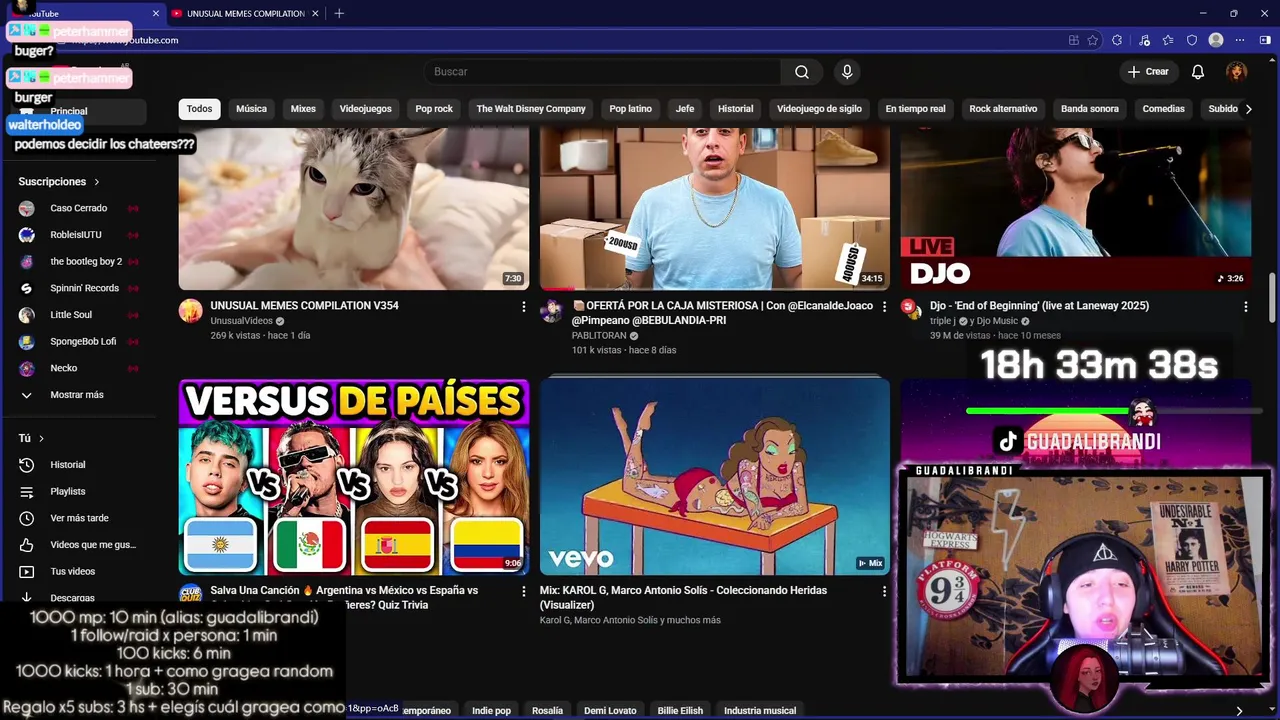Open Historial in the sidebar
Screen dimensions: 1280x720
click(68, 465)
